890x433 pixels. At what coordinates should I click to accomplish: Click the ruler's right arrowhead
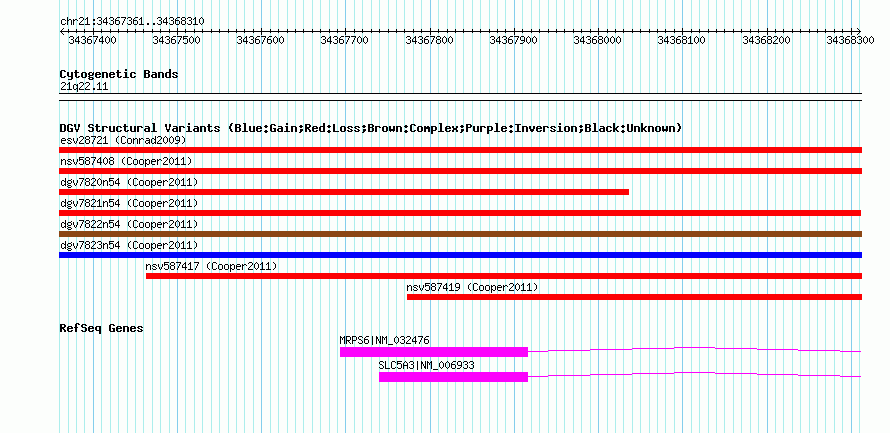click(x=859, y=31)
